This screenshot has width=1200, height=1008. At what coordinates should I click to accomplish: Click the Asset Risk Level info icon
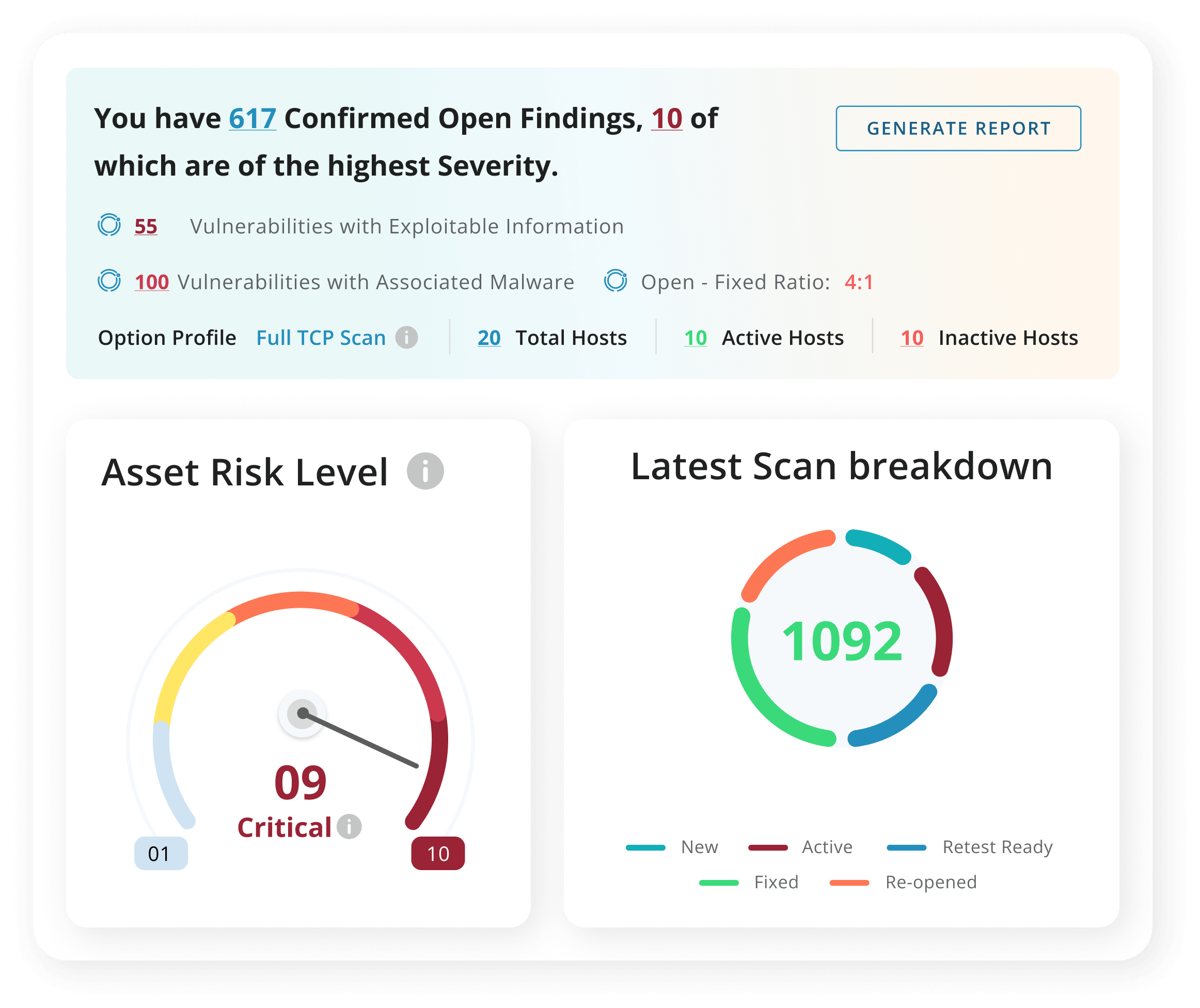coord(425,471)
